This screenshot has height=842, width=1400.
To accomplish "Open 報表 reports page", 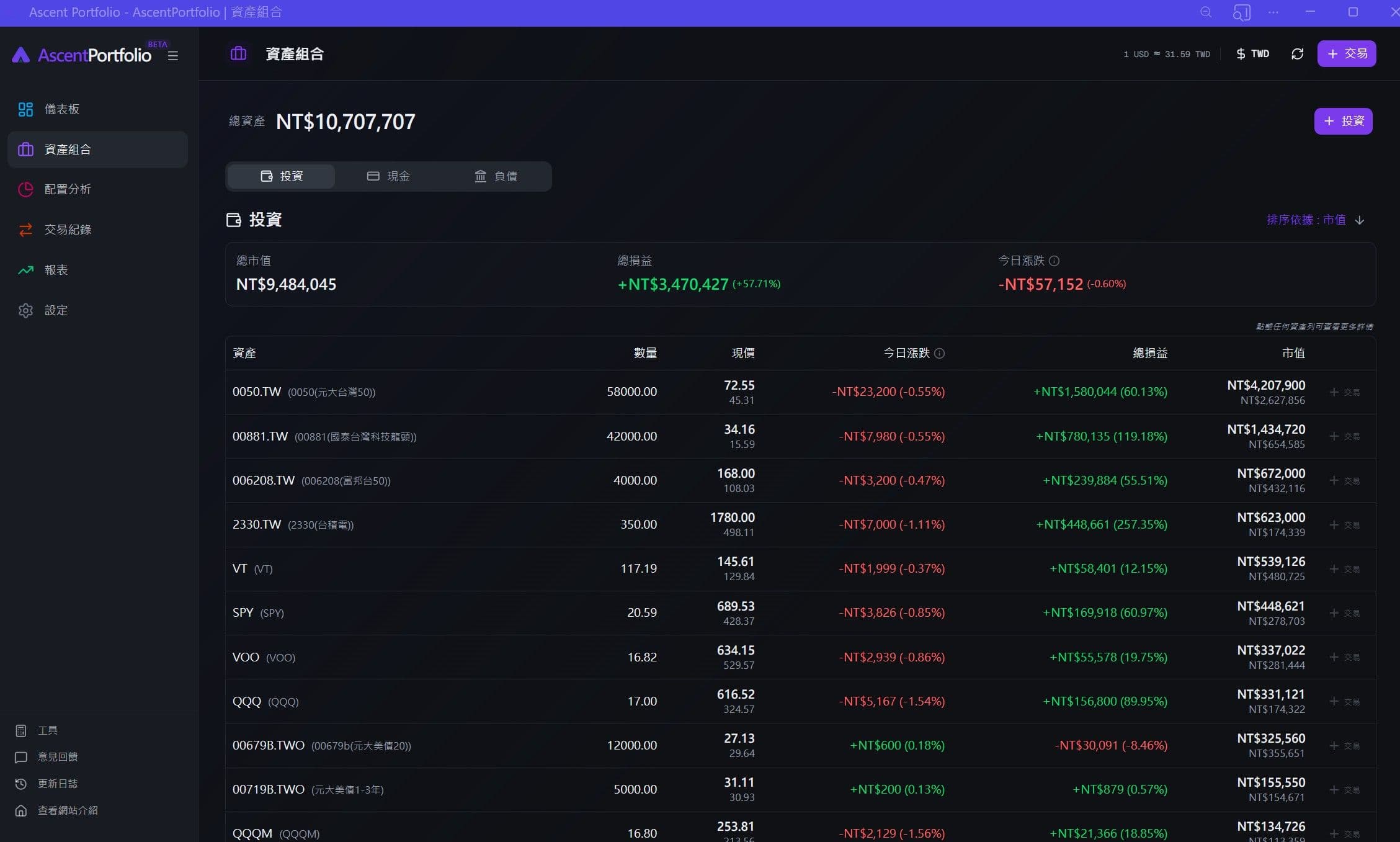I will 97,270.
